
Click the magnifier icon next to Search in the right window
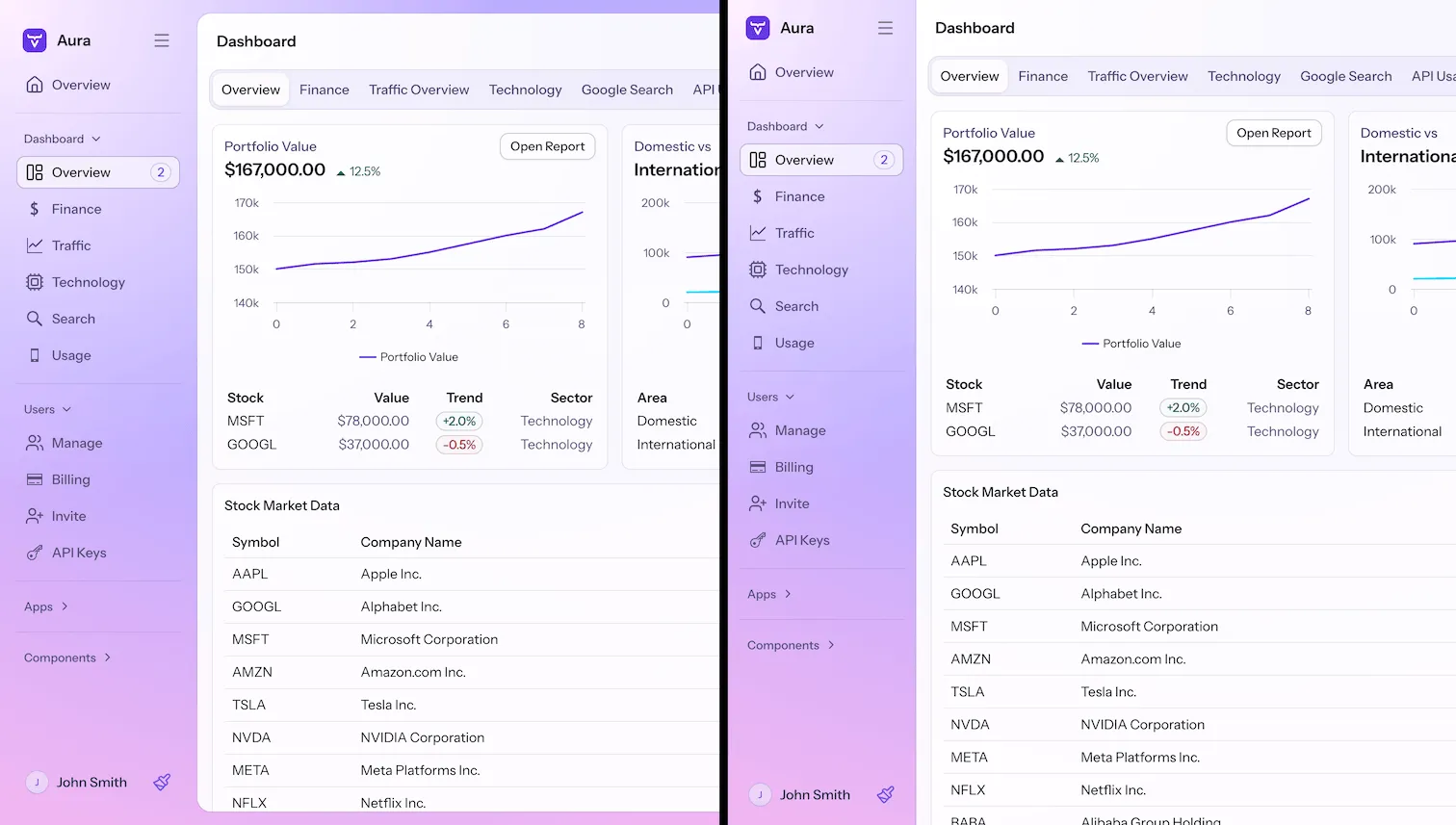click(758, 306)
